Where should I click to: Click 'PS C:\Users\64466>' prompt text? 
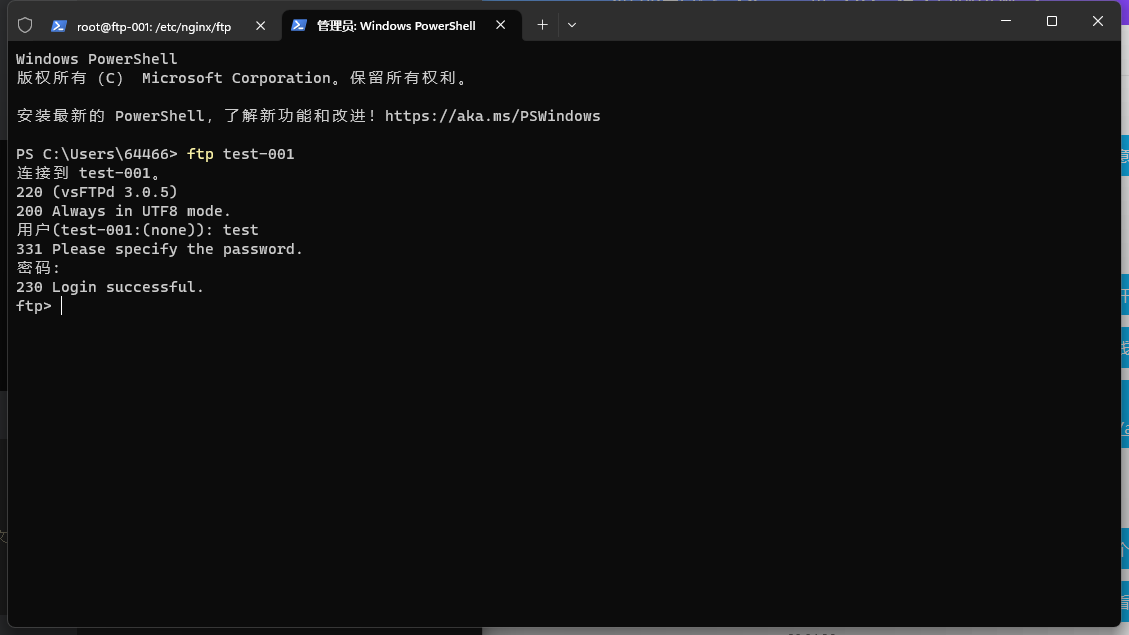[96, 154]
